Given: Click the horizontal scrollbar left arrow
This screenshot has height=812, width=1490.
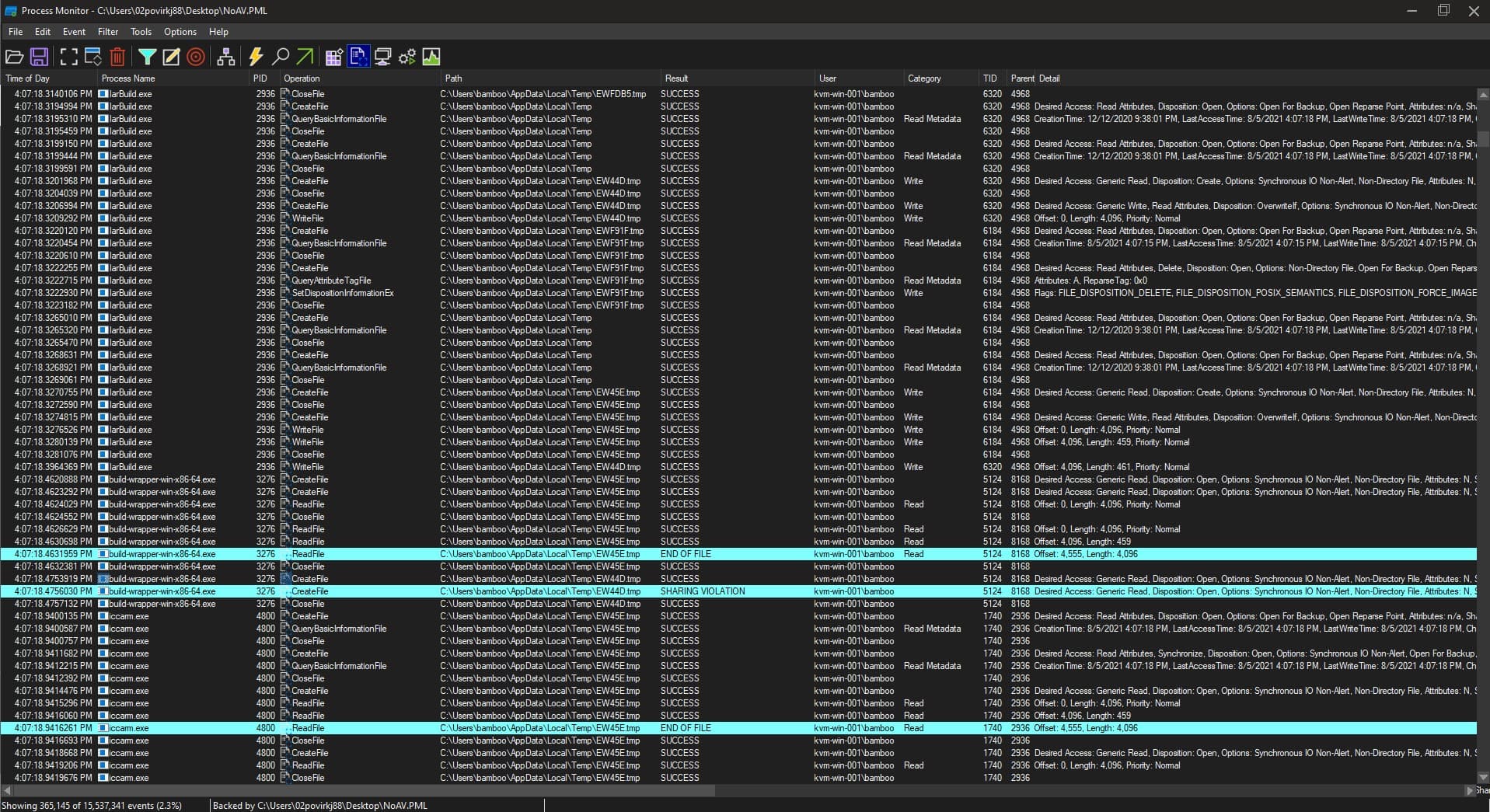Looking at the screenshot, I should [7, 790].
